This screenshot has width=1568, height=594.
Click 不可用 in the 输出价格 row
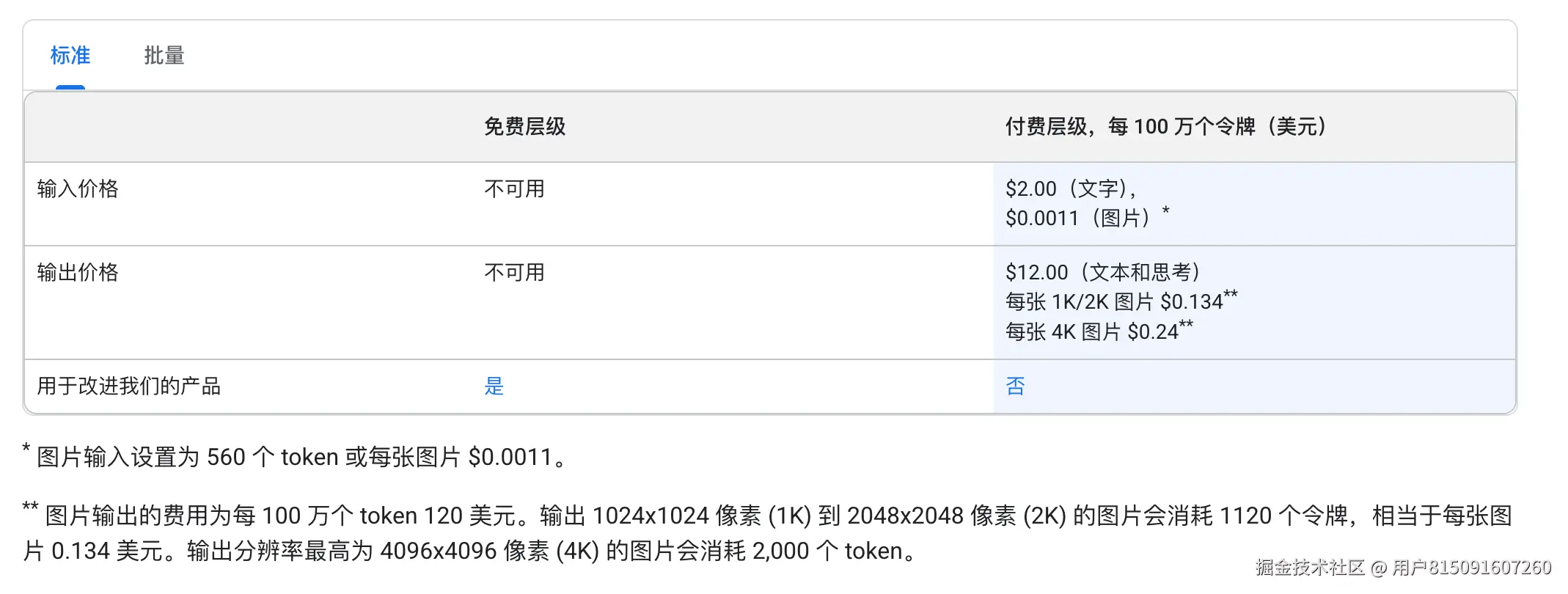pos(513,272)
